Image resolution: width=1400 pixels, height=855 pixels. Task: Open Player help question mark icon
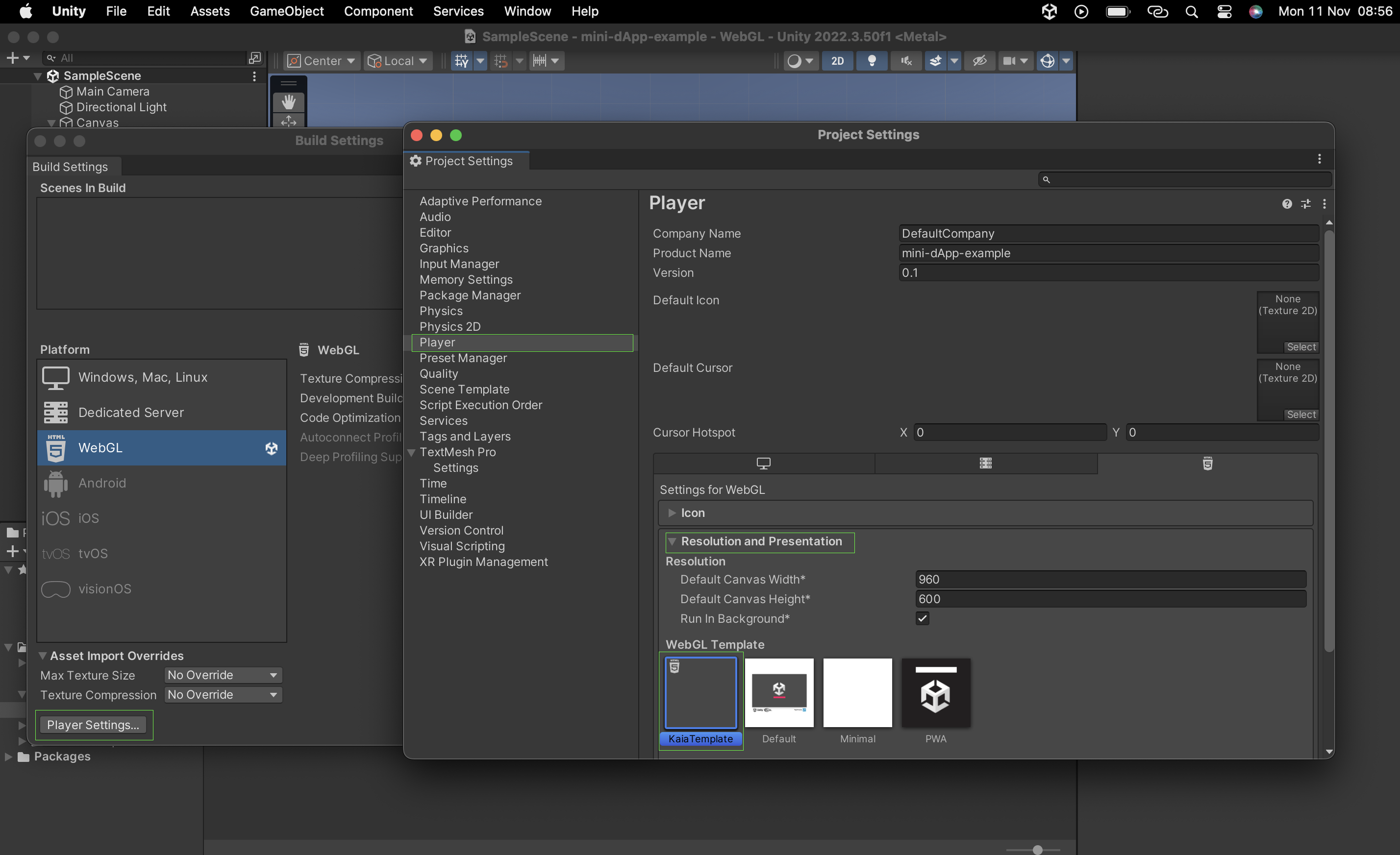(1287, 204)
